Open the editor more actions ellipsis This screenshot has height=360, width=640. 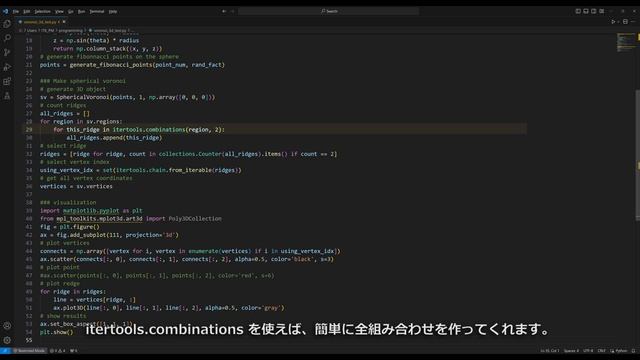point(633,22)
